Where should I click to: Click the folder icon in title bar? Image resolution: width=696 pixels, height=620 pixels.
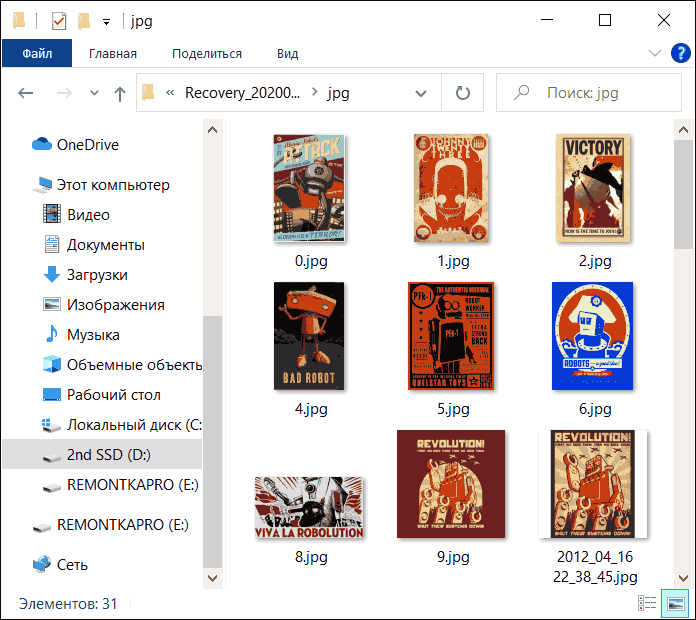19,20
